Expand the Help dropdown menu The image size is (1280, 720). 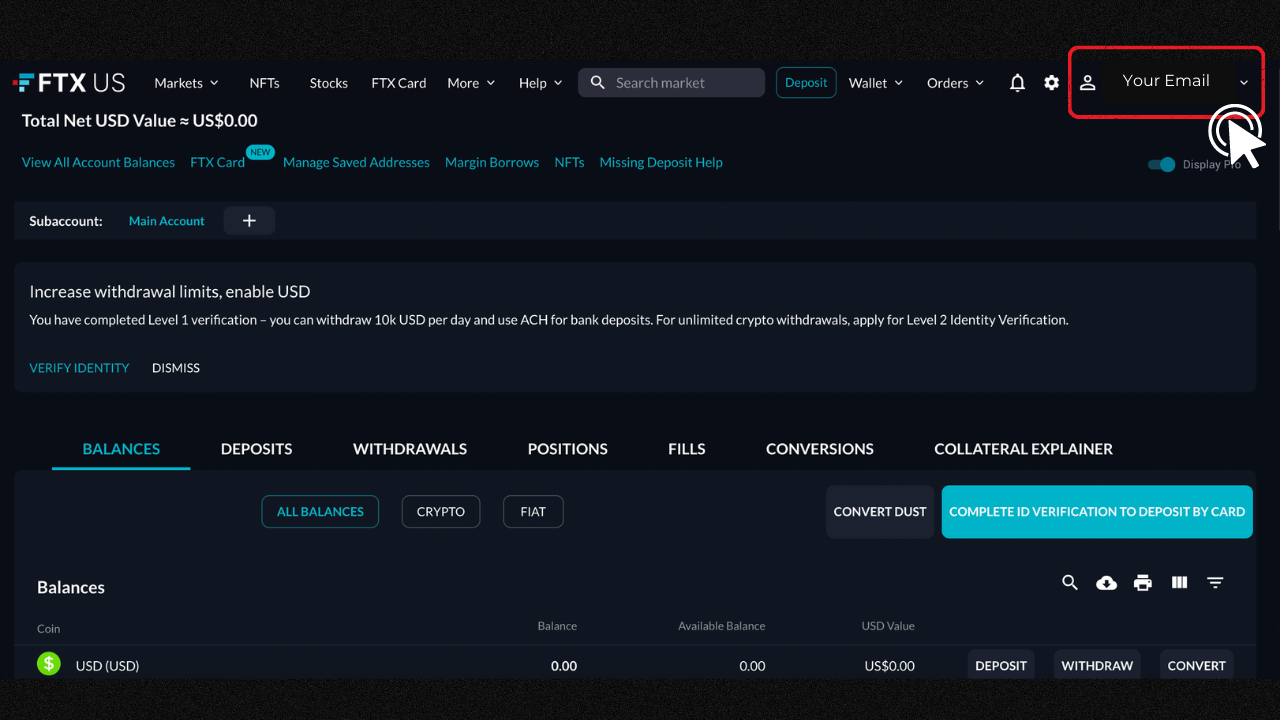pyautogui.click(x=541, y=83)
